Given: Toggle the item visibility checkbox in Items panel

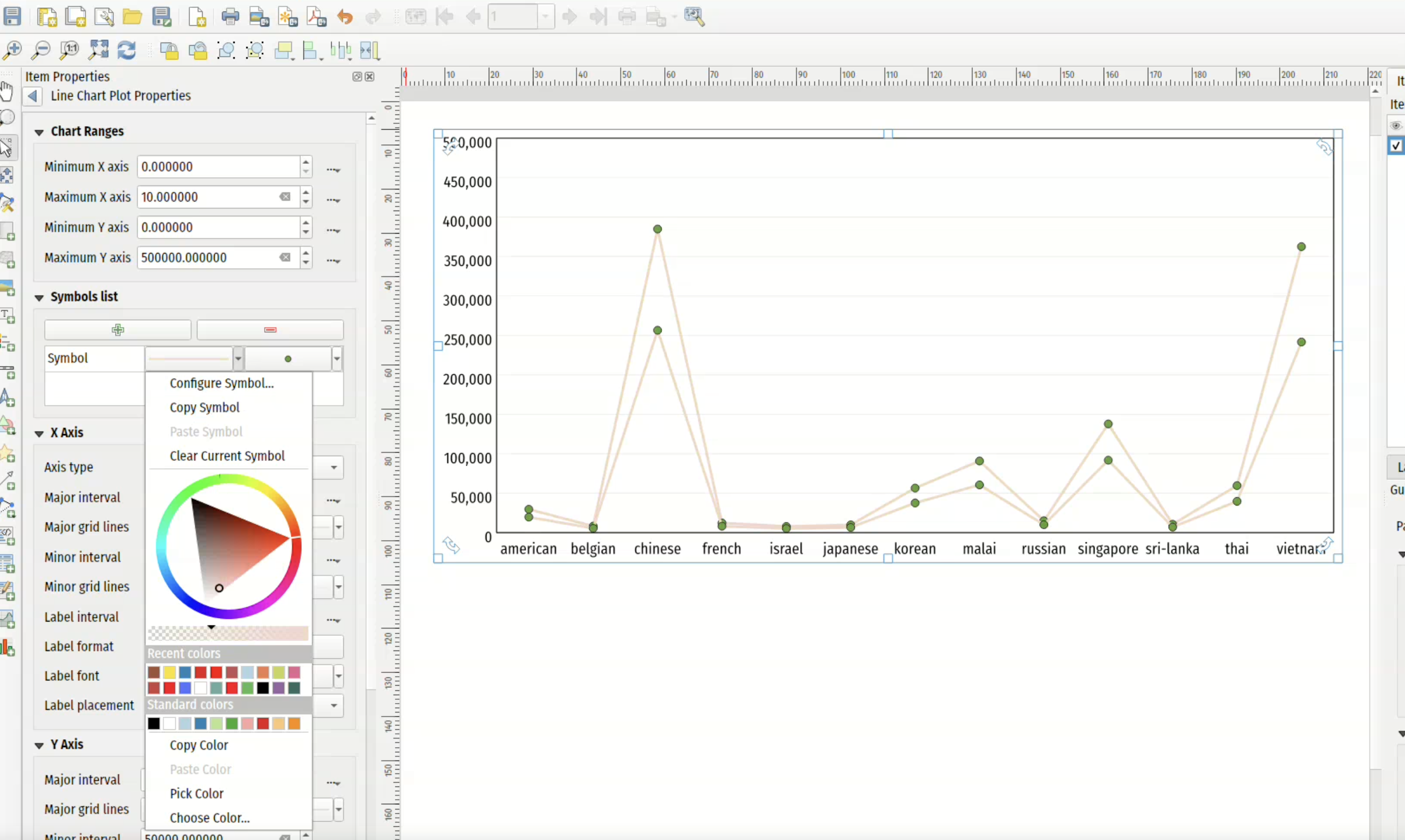Looking at the screenshot, I should click(1396, 145).
